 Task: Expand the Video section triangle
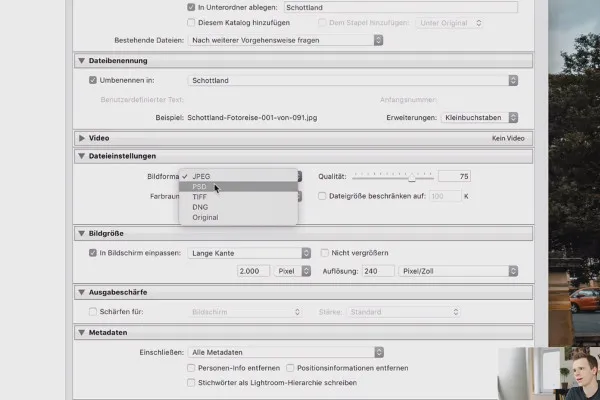[x=82, y=138]
